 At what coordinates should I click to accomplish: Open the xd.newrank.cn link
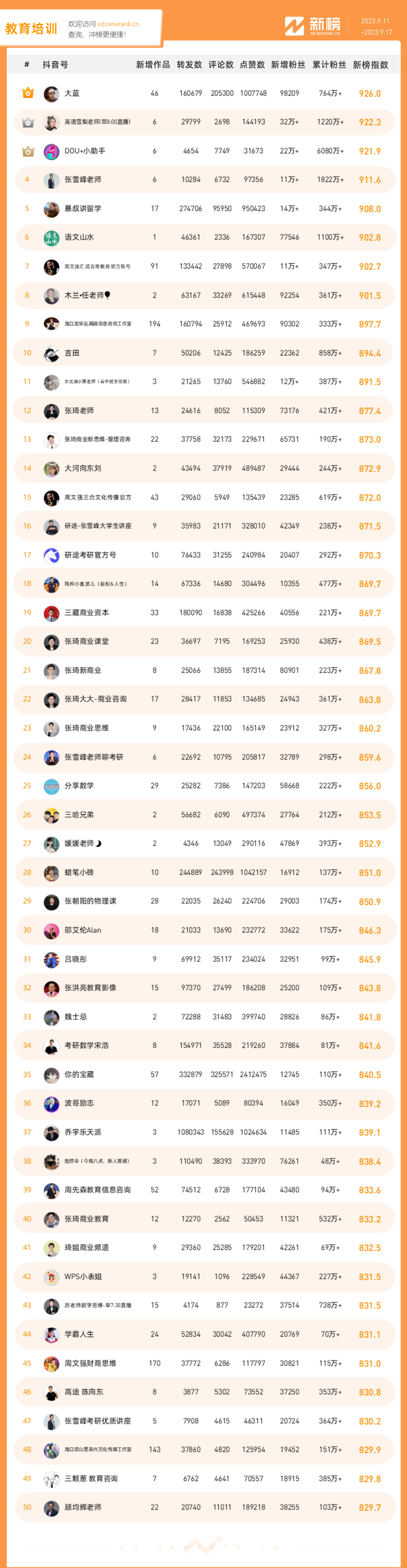119,25
